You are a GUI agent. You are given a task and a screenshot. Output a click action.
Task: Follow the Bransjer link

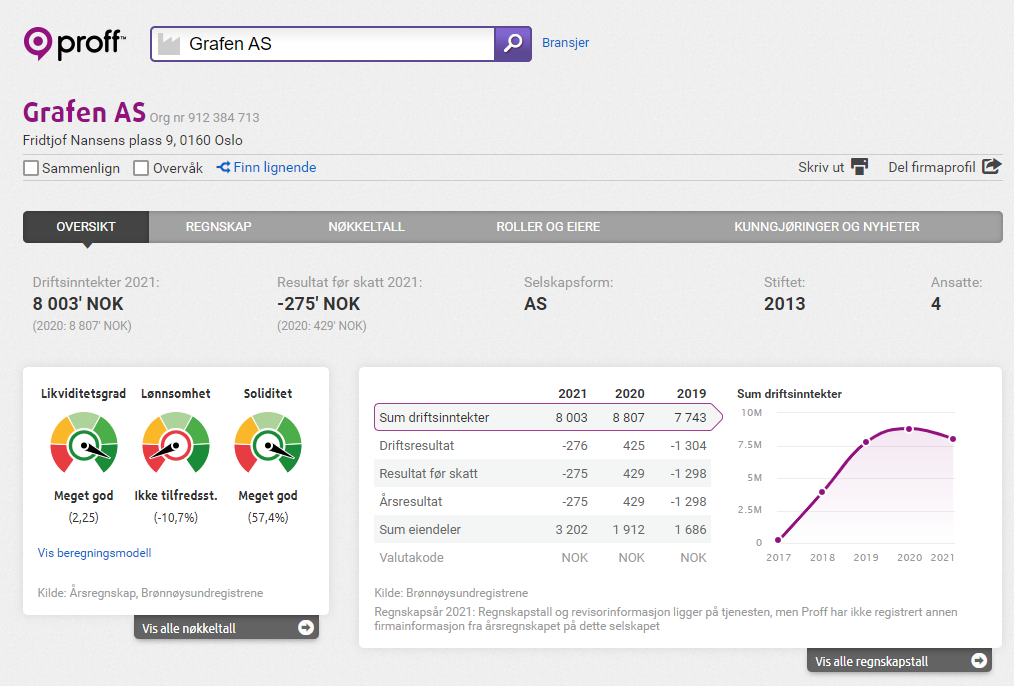565,43
